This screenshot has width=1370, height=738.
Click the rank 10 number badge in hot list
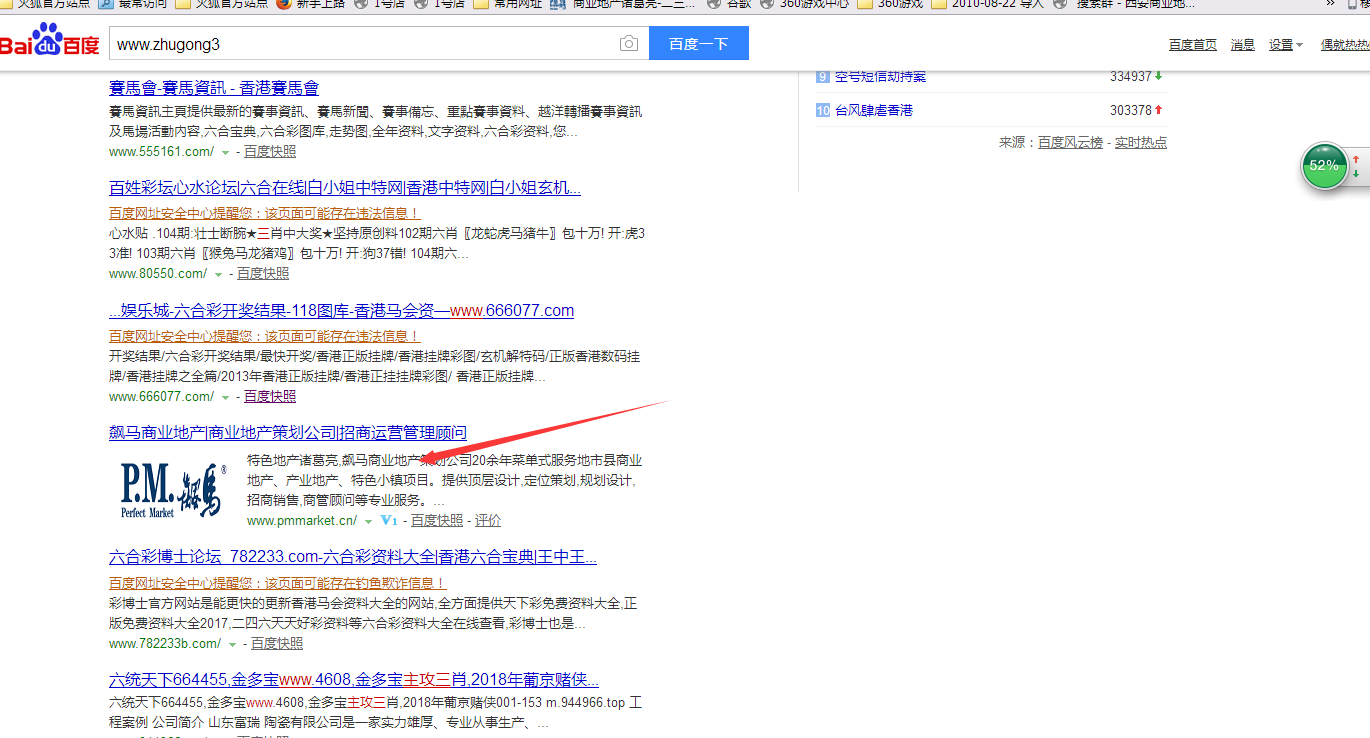(x=822, y=110)
